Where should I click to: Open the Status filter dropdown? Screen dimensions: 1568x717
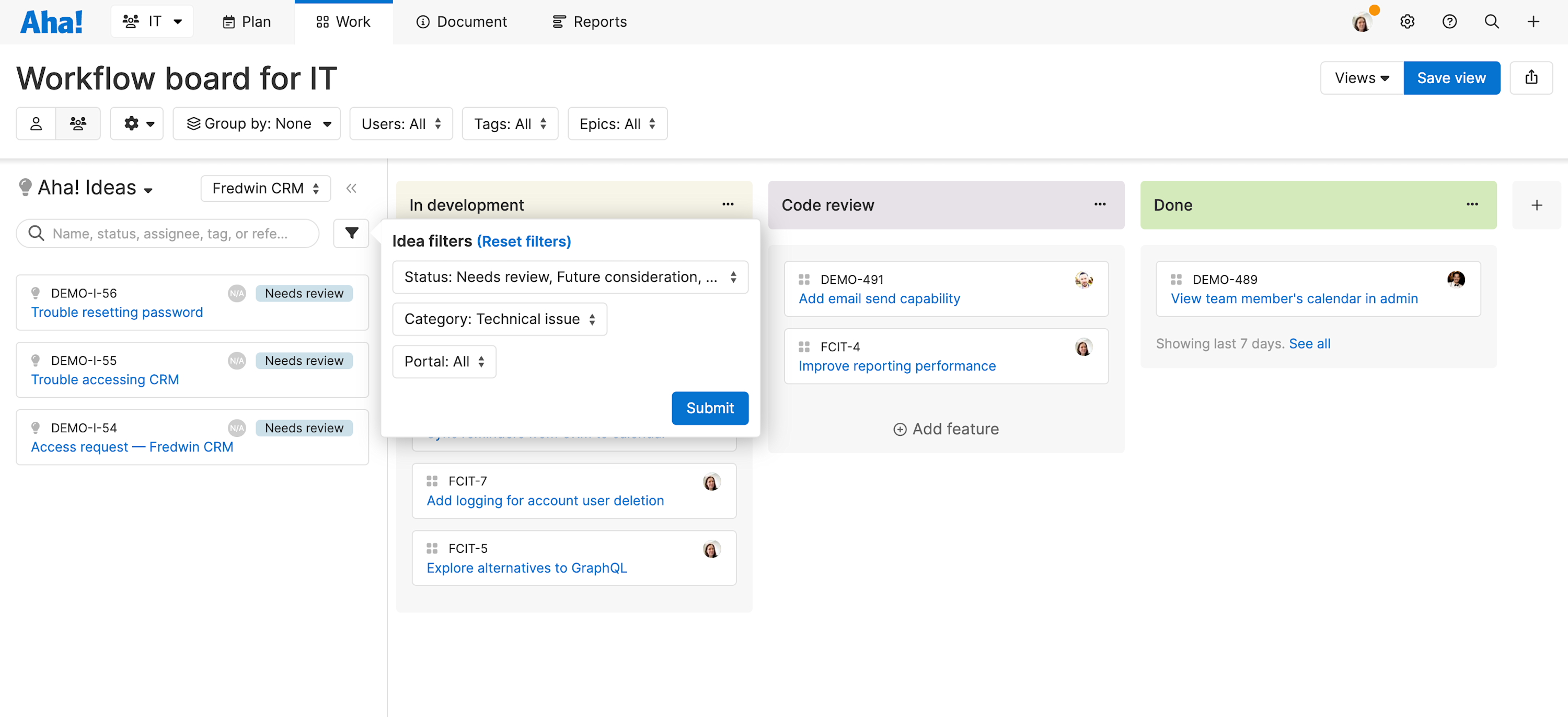tap(570, 276)
